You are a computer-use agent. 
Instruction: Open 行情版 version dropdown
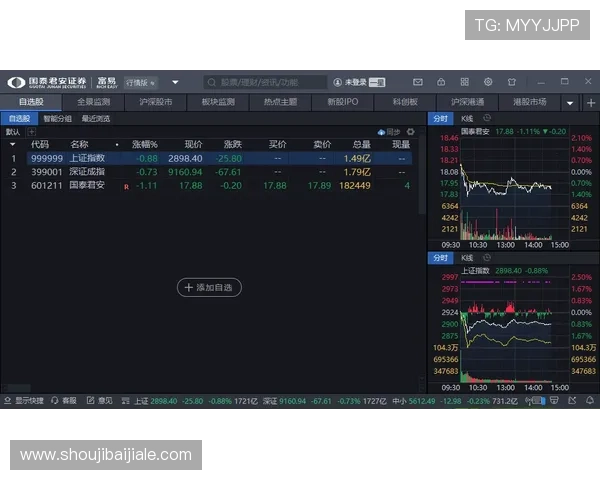click(141, 83)
